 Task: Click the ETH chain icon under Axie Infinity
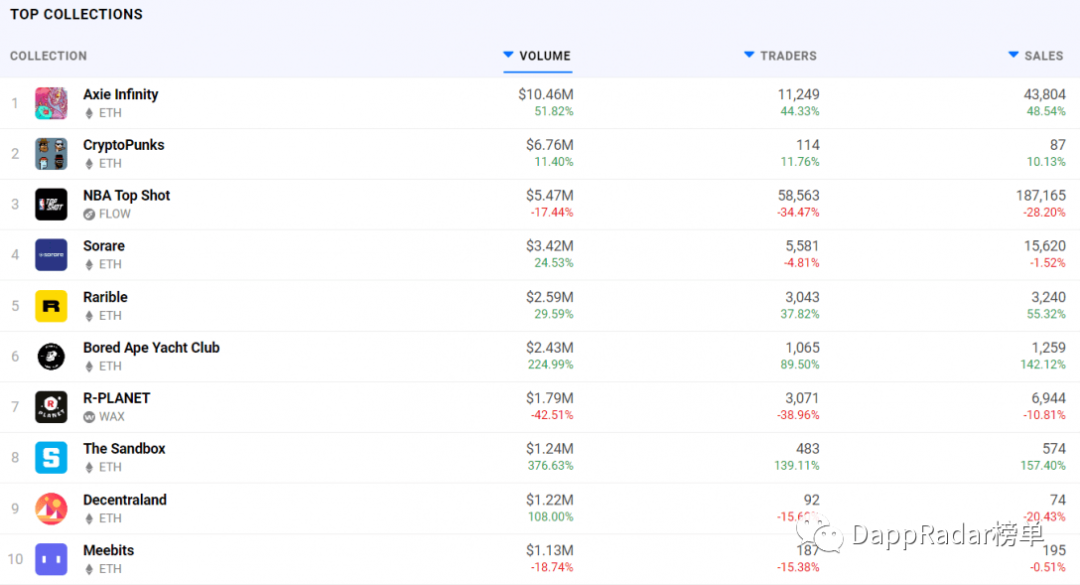click(x=89, y=113)
